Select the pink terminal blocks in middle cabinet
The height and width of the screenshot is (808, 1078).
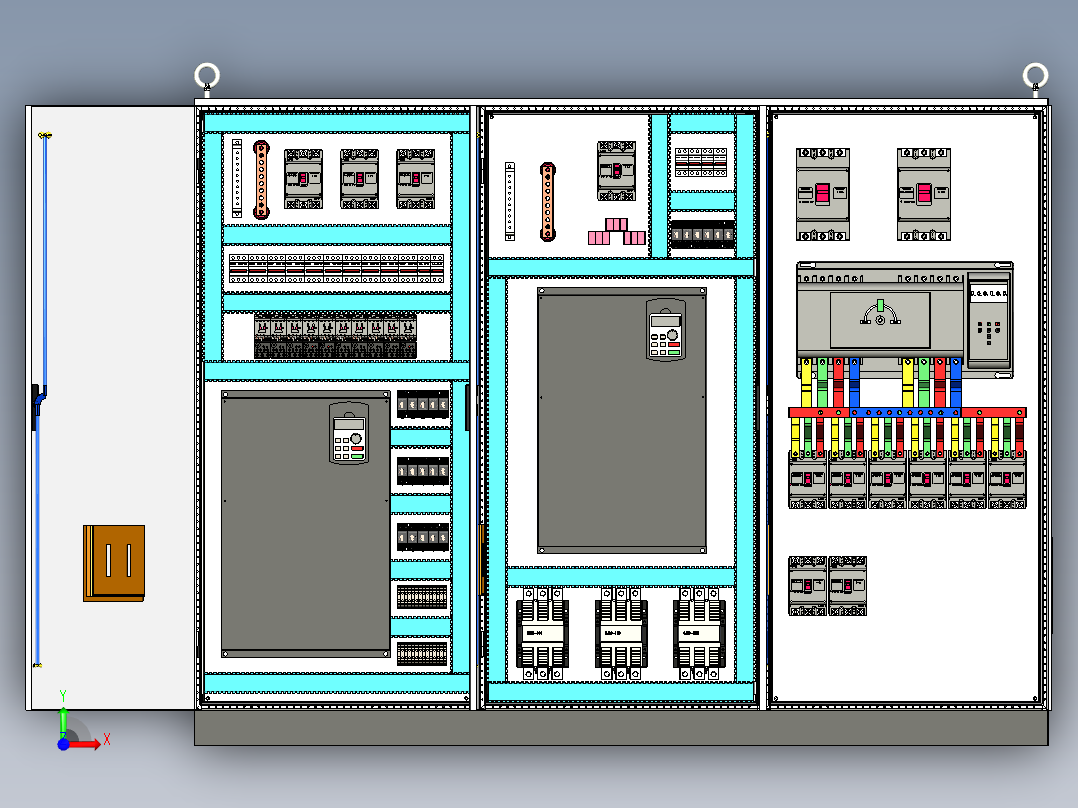tap(617, 232)
